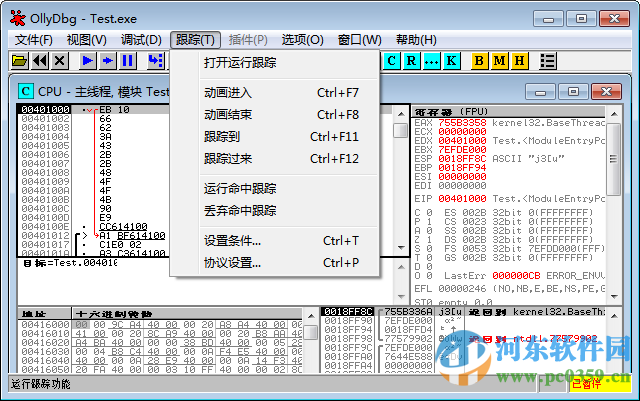This screenshot has height=401, width=640.
Task: Open the call stack K icon
Action: point(451,61)
